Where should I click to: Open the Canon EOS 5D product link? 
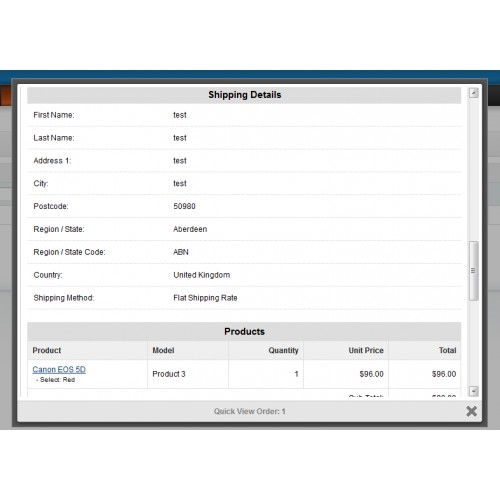point(59,369)
